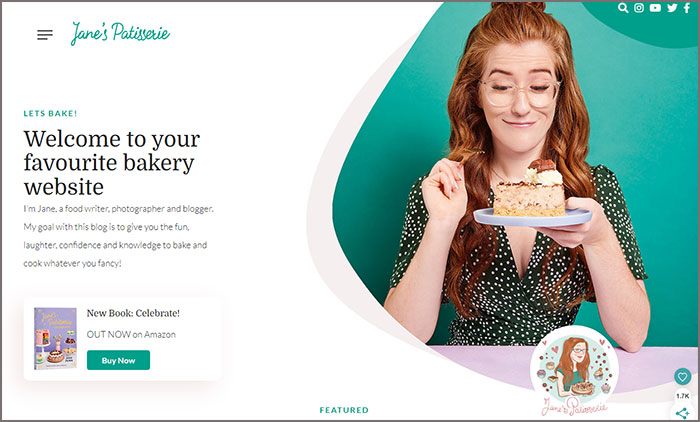This screenshot has width=700, height=422.
Task: Click the hero photo of Jane with cake
Action: 514,179
